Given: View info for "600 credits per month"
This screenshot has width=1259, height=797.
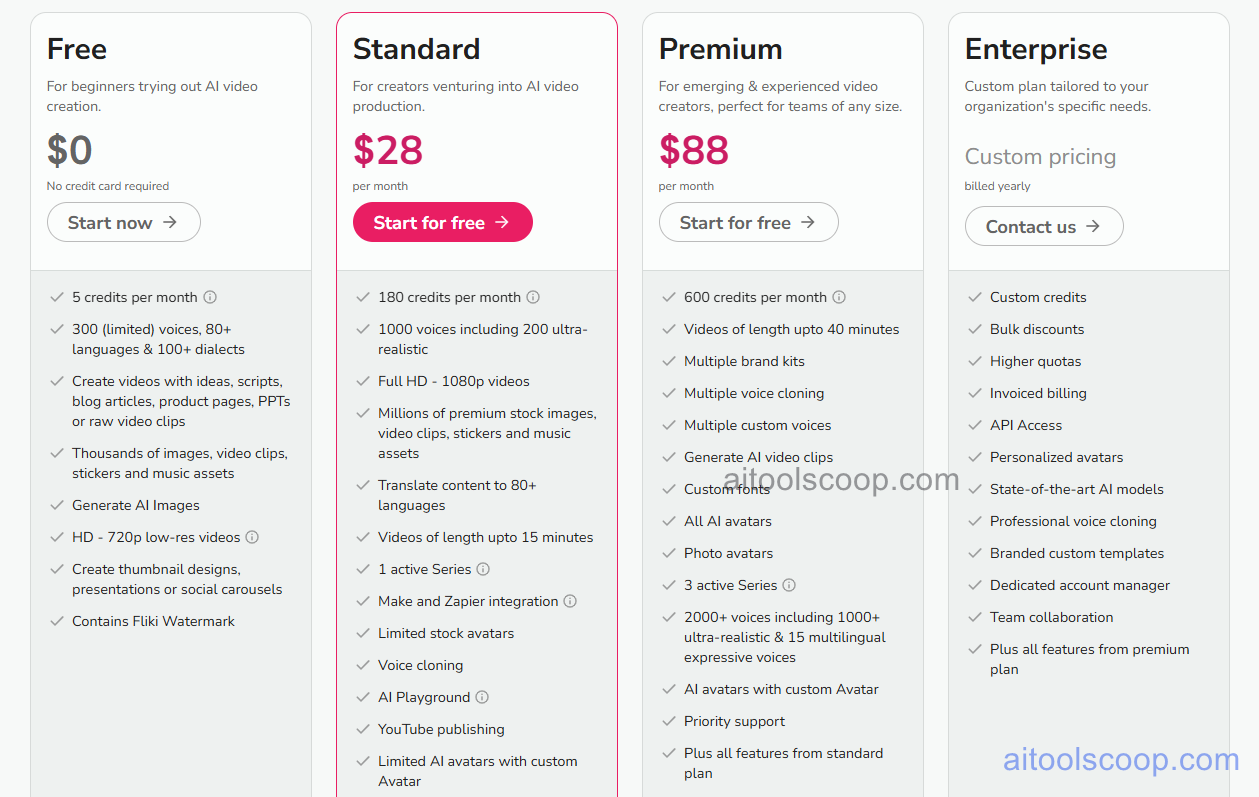Looking at the screenshot, I should click(839, 297).
